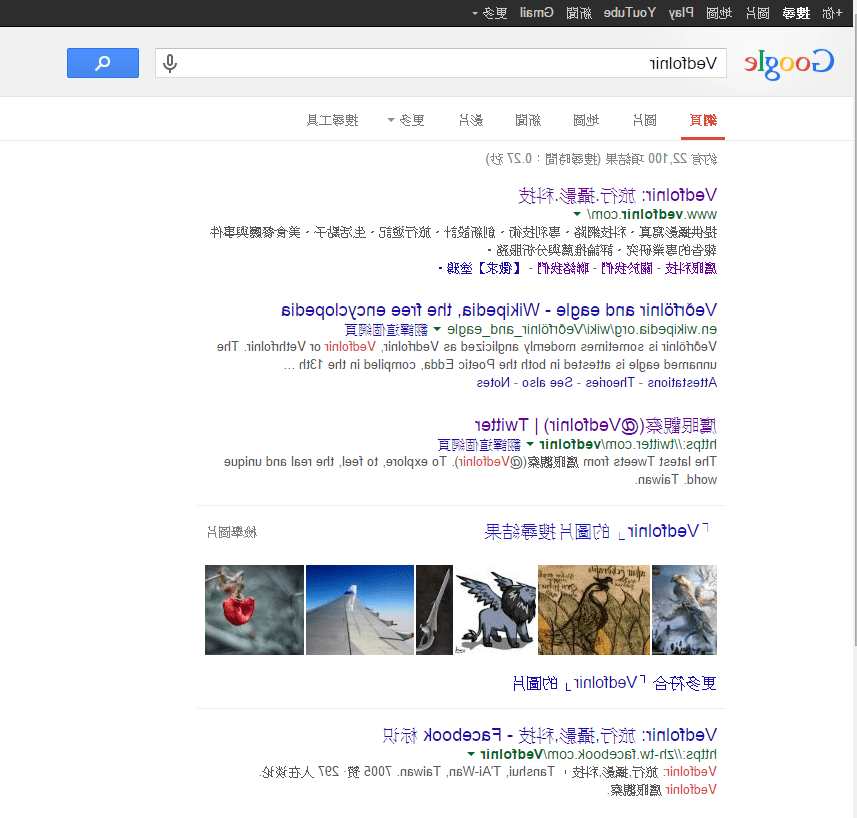857x818 pixels.
Task: Focus the search box containing Vedfolnir
Action: coord(441,63)
